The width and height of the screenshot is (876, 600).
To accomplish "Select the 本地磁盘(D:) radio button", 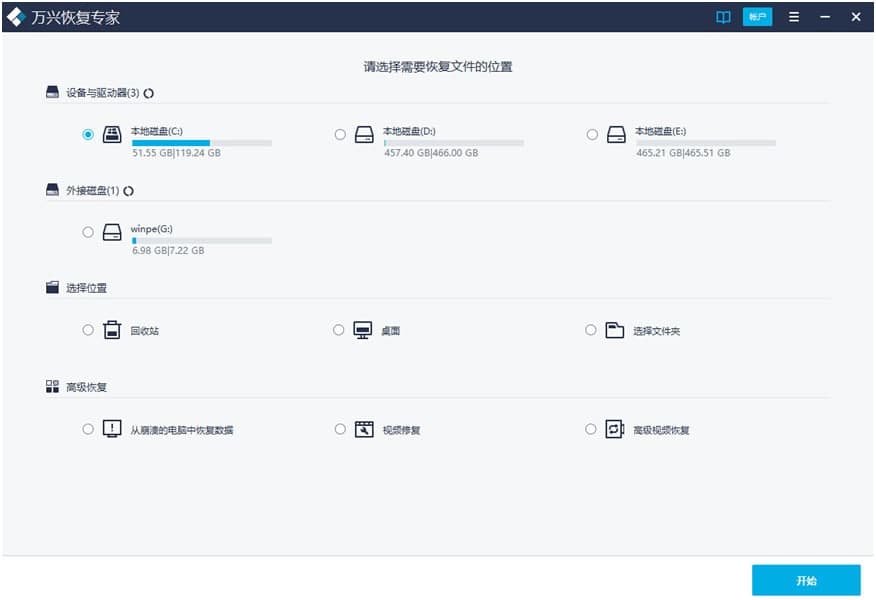I will (x=340, y=135).
